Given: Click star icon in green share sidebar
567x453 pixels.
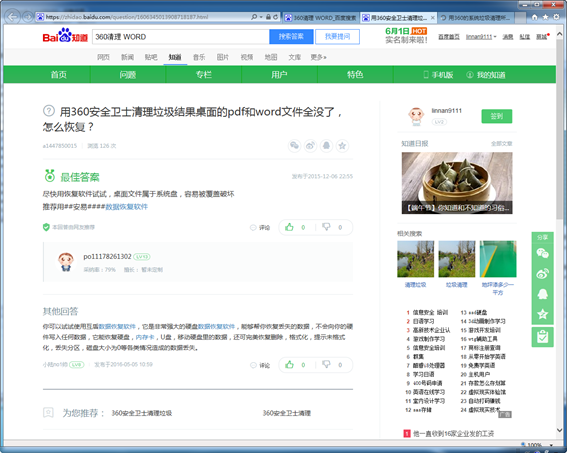Looking at the screenshot, I should (x=542, y=314).
